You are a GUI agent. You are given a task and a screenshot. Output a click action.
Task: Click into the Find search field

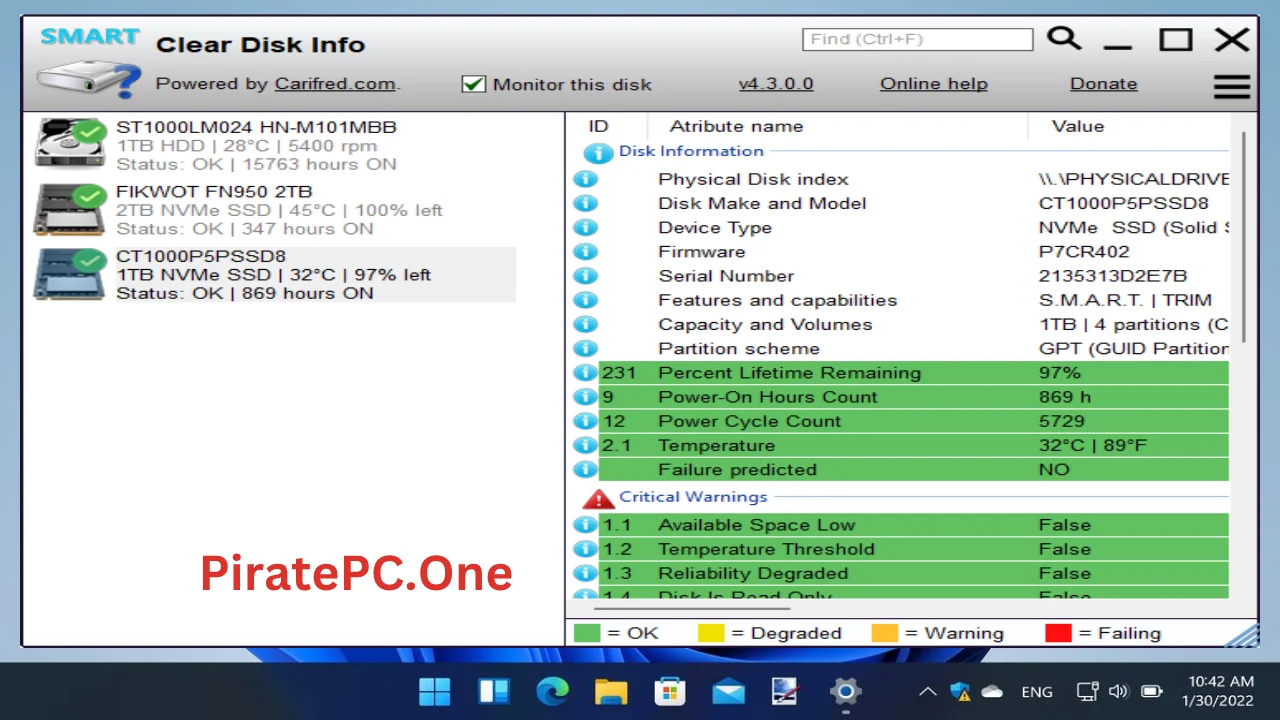coord(918,39)
